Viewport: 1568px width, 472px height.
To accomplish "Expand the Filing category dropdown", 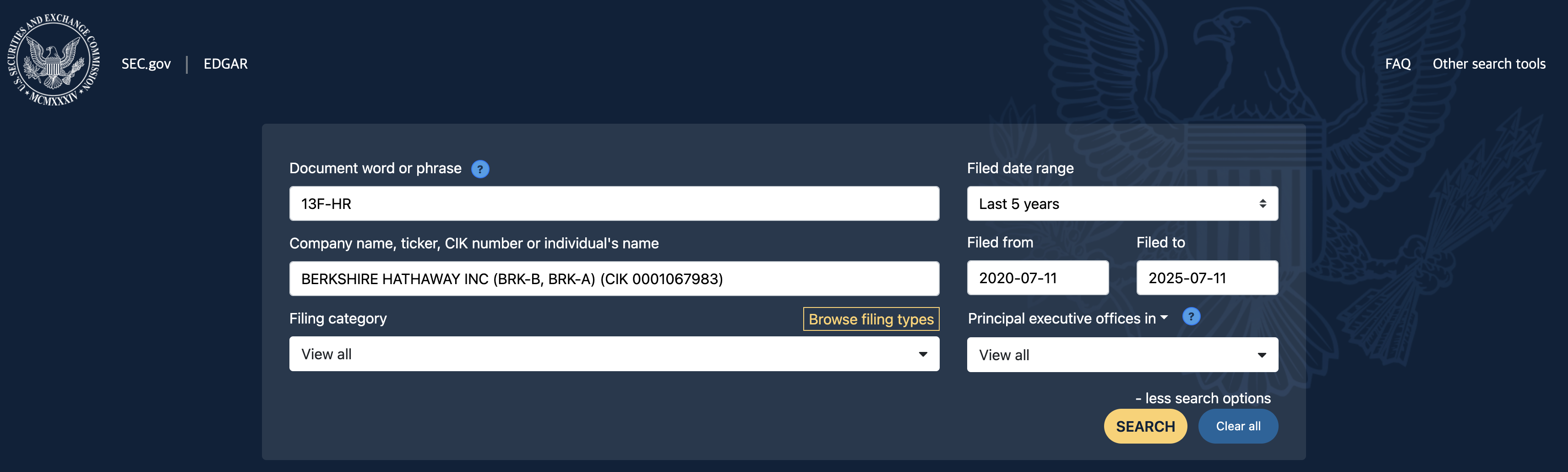I will pos(614,354).
